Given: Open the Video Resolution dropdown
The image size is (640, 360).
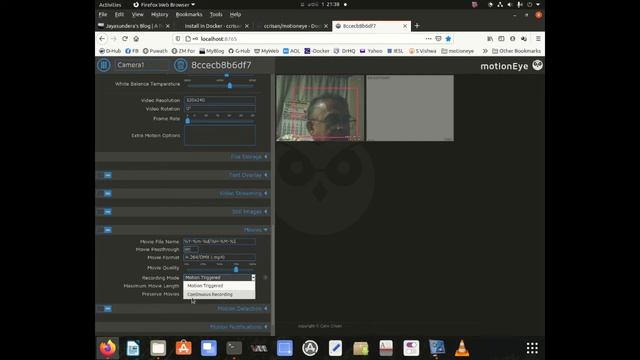Looking at the screenshot, I should pos(220,100).
